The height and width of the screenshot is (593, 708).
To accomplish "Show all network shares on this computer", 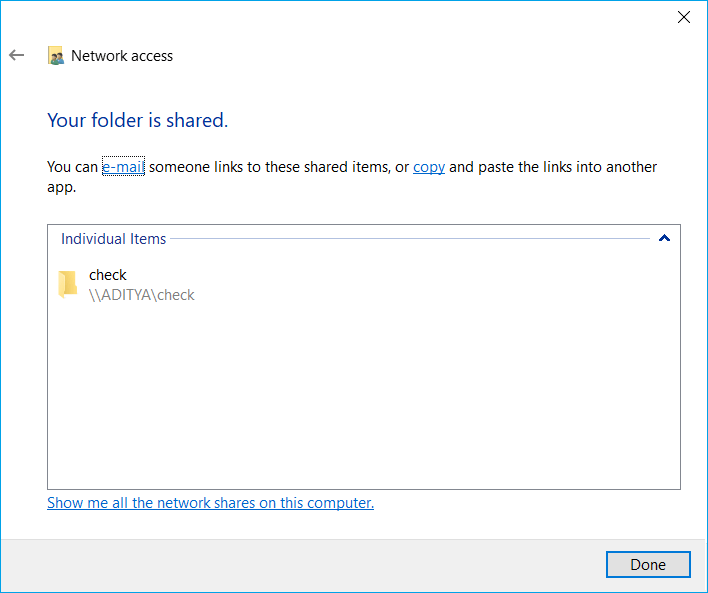I will pos(210,503).
